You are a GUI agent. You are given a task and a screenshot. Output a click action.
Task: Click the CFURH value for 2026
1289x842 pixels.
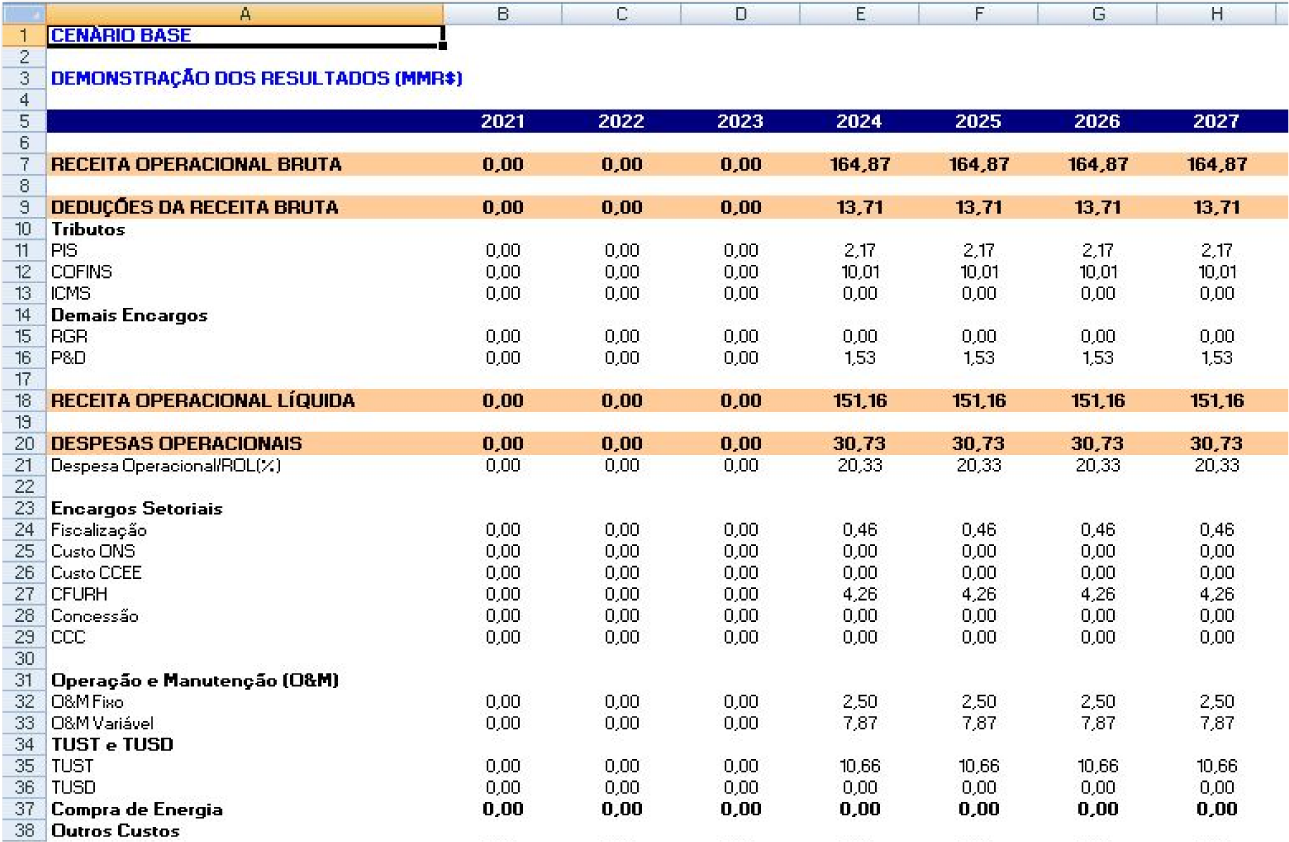pos(1097,595)
